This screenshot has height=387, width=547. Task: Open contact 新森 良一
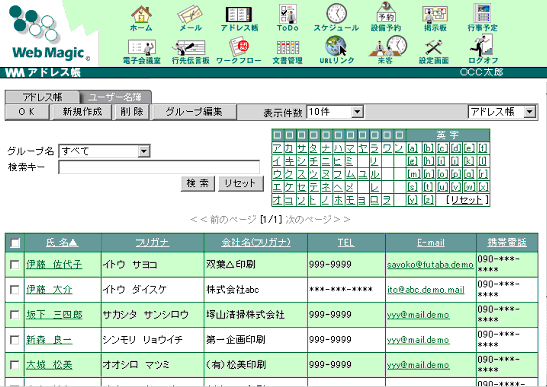point(49,340)
